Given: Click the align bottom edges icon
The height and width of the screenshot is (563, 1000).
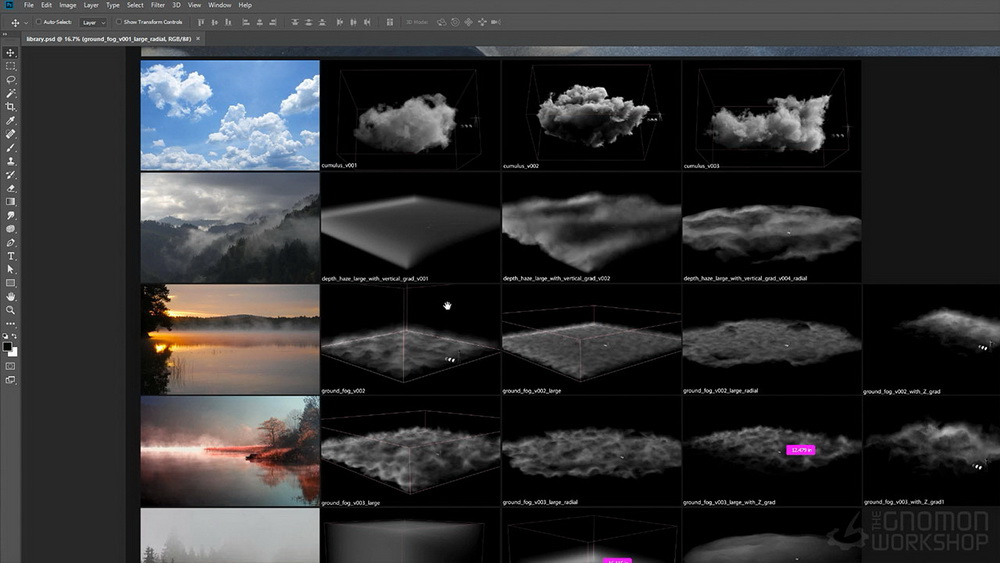Looking at the screenshot, I should tap(228, 22).
